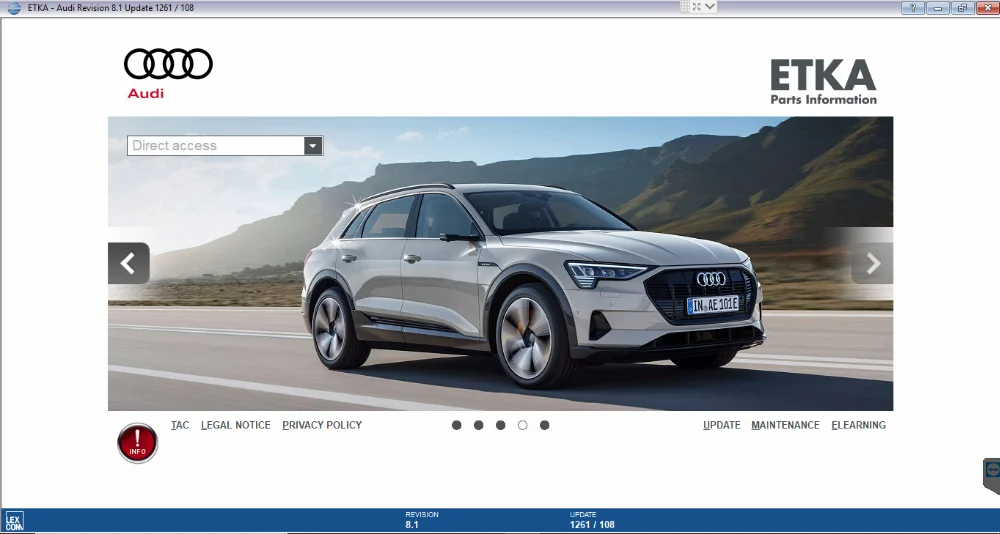
Task: Open the ELEARNING link
Action: coord(858,425)
